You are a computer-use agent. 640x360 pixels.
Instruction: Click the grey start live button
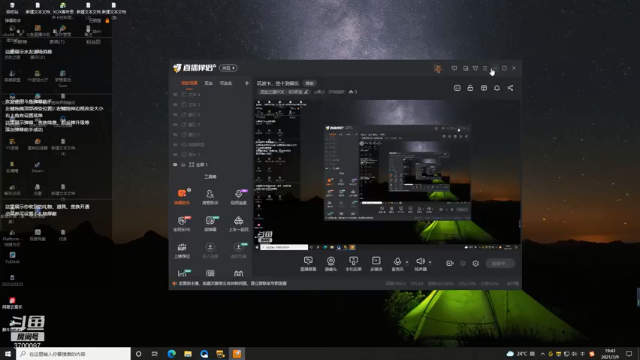tap(500, 263)
